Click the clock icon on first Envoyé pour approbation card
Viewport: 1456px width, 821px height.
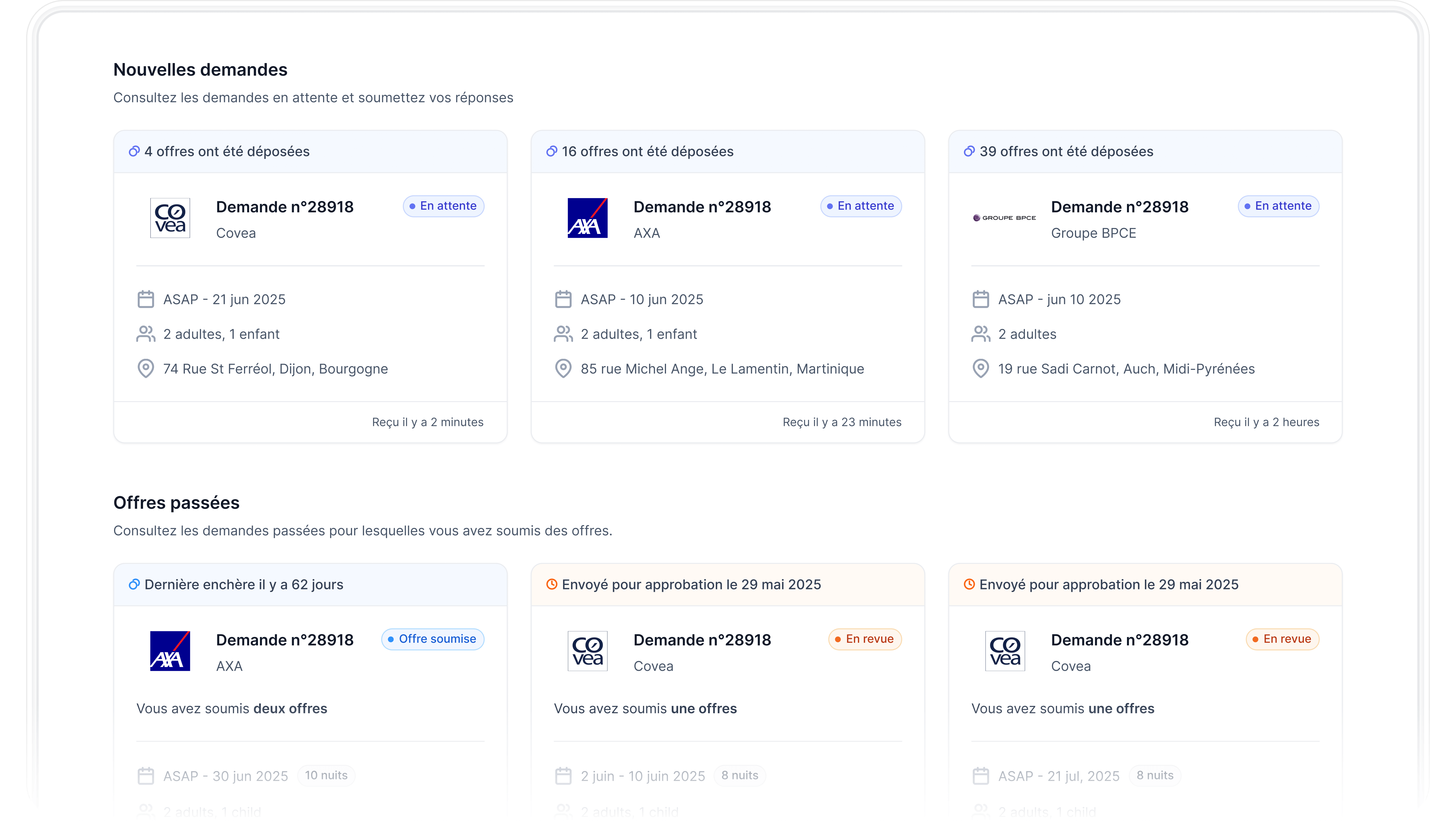pyautogui.click(x=552, y=584)
